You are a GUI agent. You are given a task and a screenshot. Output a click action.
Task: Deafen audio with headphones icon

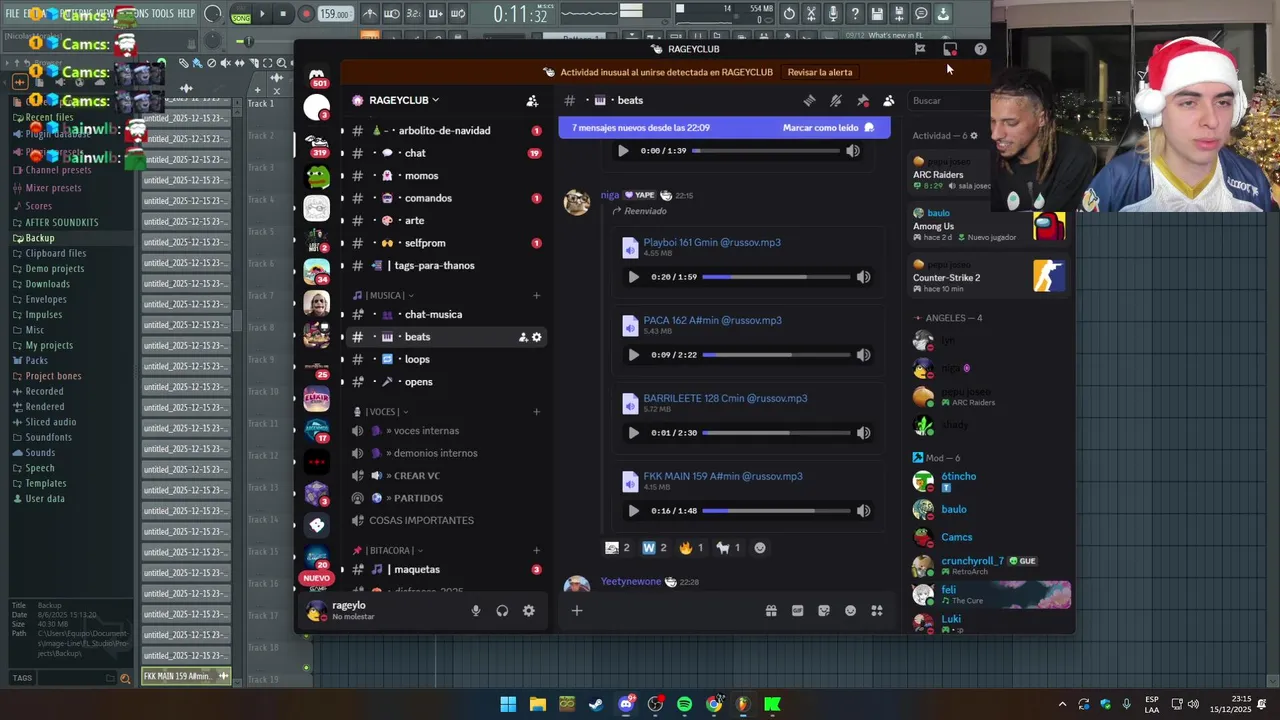[x=502, y=611]
